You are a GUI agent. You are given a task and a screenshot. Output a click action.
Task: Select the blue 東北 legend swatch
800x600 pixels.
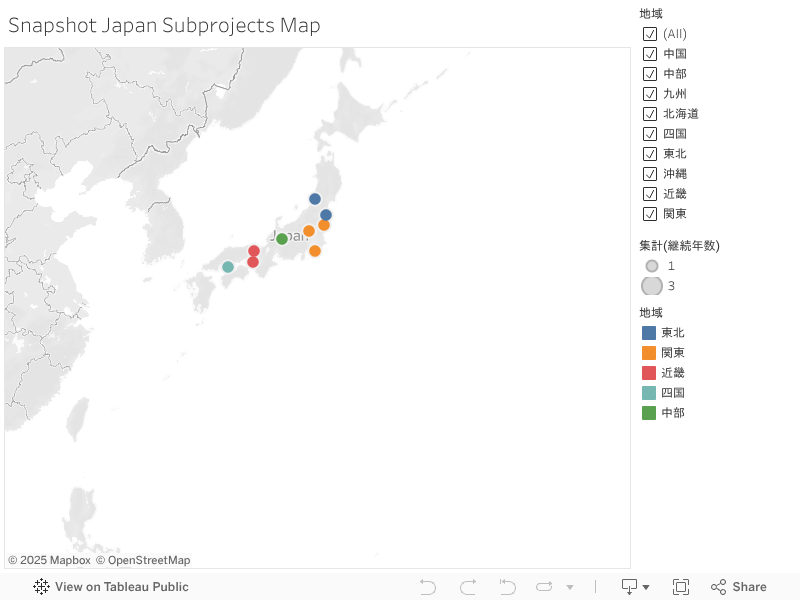(x=648, y=333)
